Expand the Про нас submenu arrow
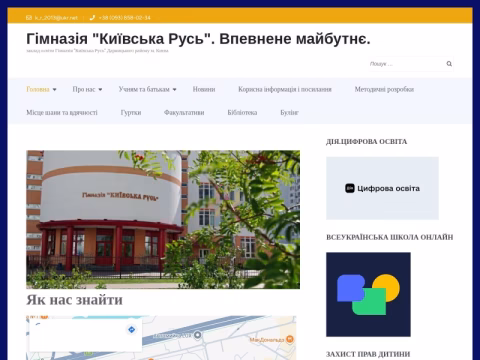480x360 pixels. [100, 89]
